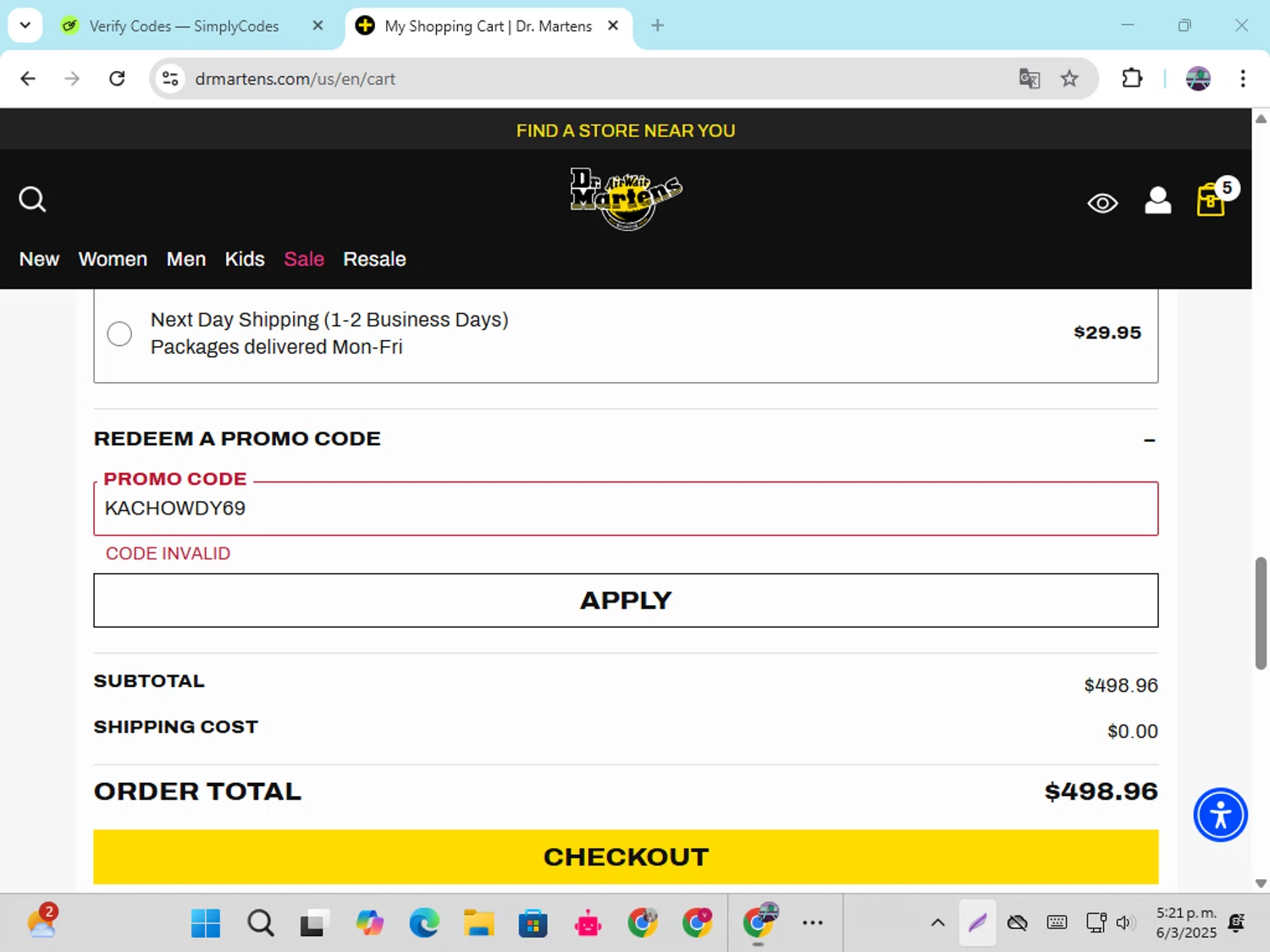Click the CODE INVALID error text

point(168,553)
